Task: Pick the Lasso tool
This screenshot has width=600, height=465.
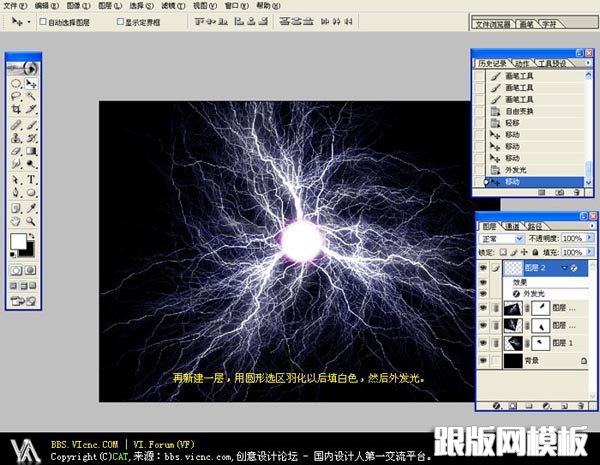Action: pos(16,96)
